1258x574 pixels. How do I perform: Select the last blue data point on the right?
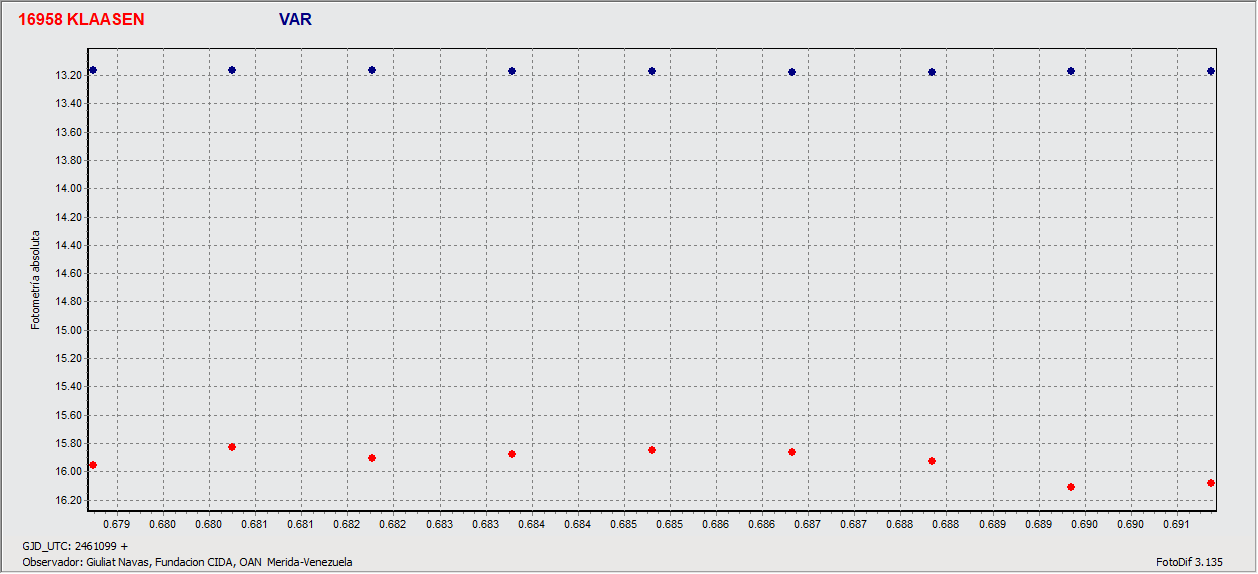tap(1211, 71)
